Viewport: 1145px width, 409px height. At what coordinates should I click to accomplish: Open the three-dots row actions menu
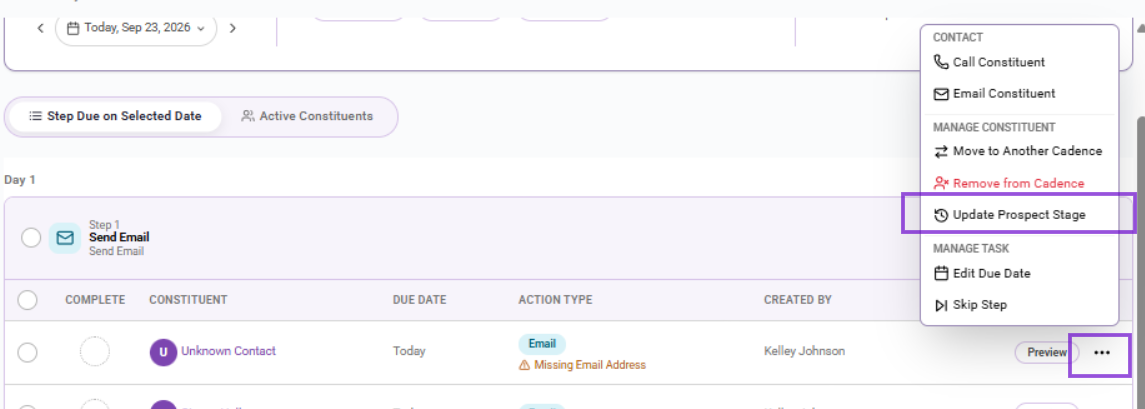[1102, 353]
